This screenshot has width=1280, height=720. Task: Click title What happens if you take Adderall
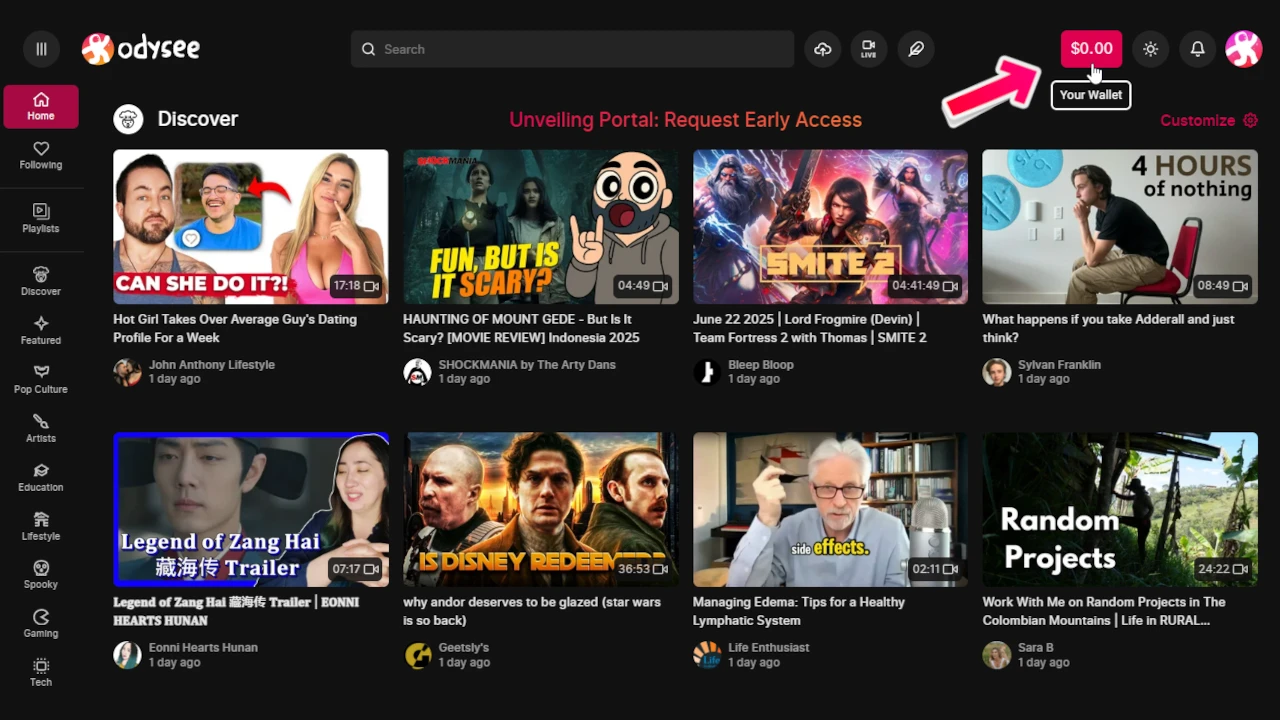[1108, 328]
